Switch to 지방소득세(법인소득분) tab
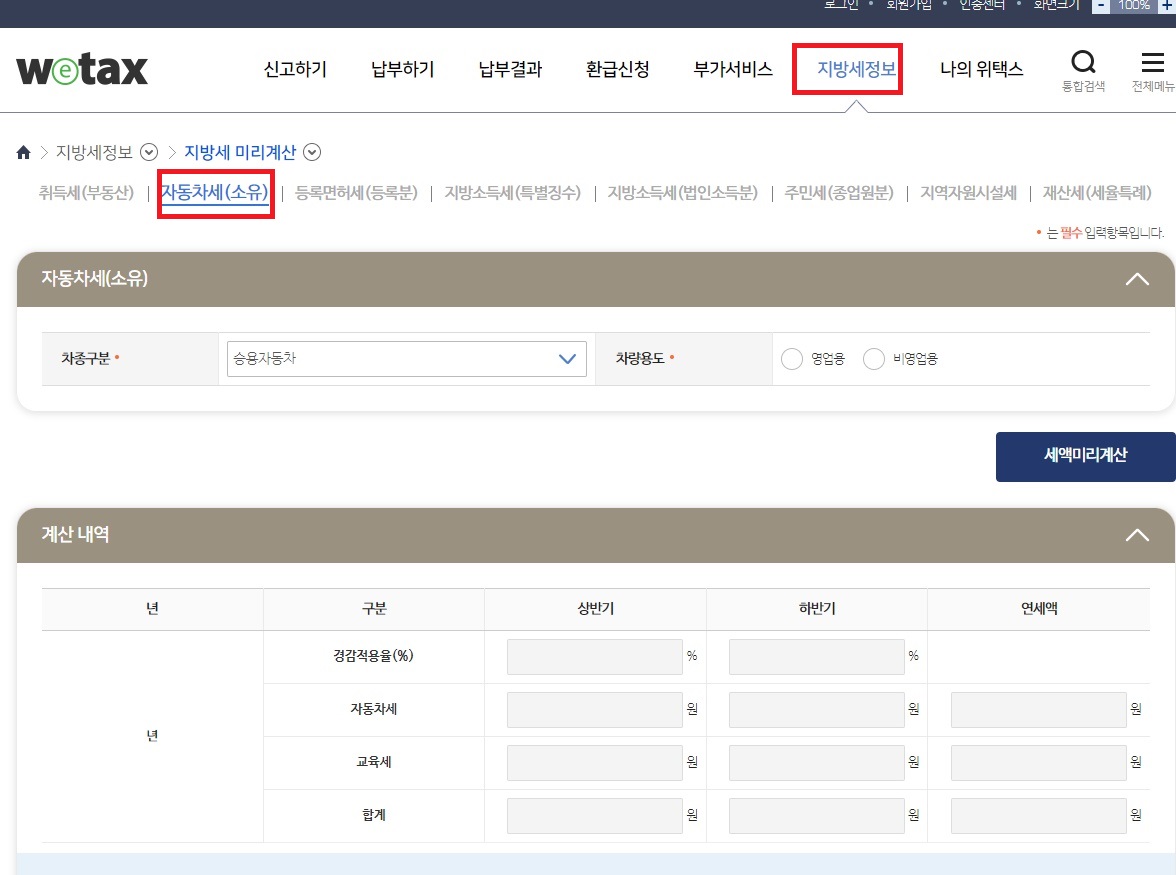 682,193
